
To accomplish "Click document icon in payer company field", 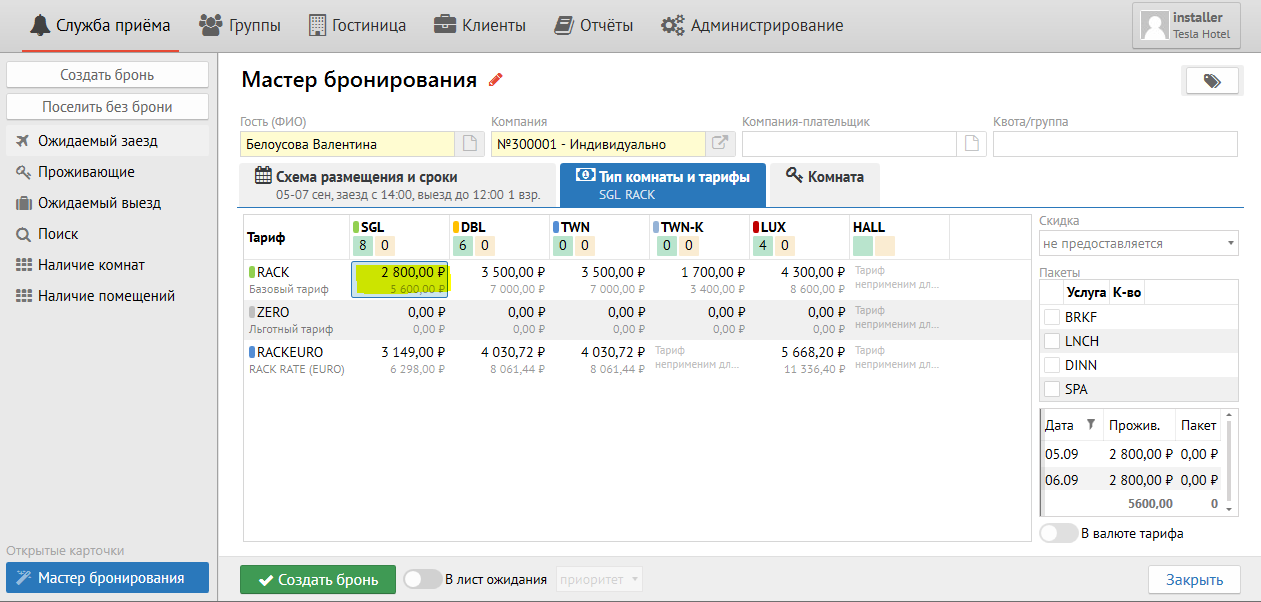I will 970,144.
